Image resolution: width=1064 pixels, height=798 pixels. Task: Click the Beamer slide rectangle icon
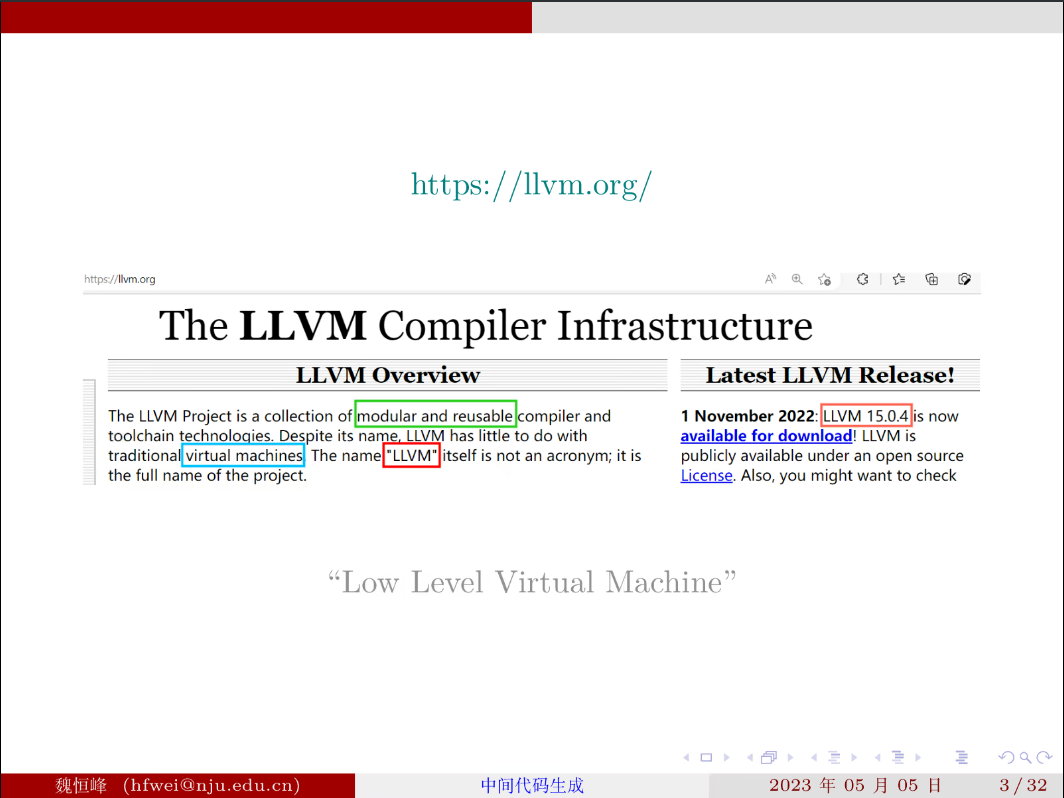point(706,757)
